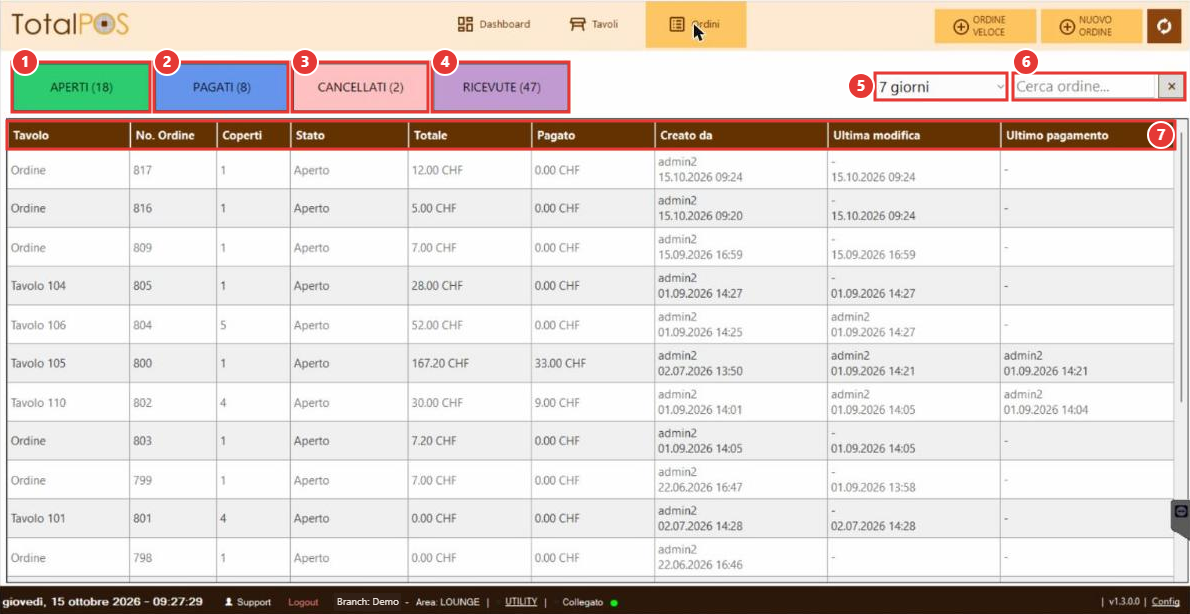The width and height of the screenshot is (1190, 614).
Task: Go to the Tavoli section
Action: tap(594, 24)
